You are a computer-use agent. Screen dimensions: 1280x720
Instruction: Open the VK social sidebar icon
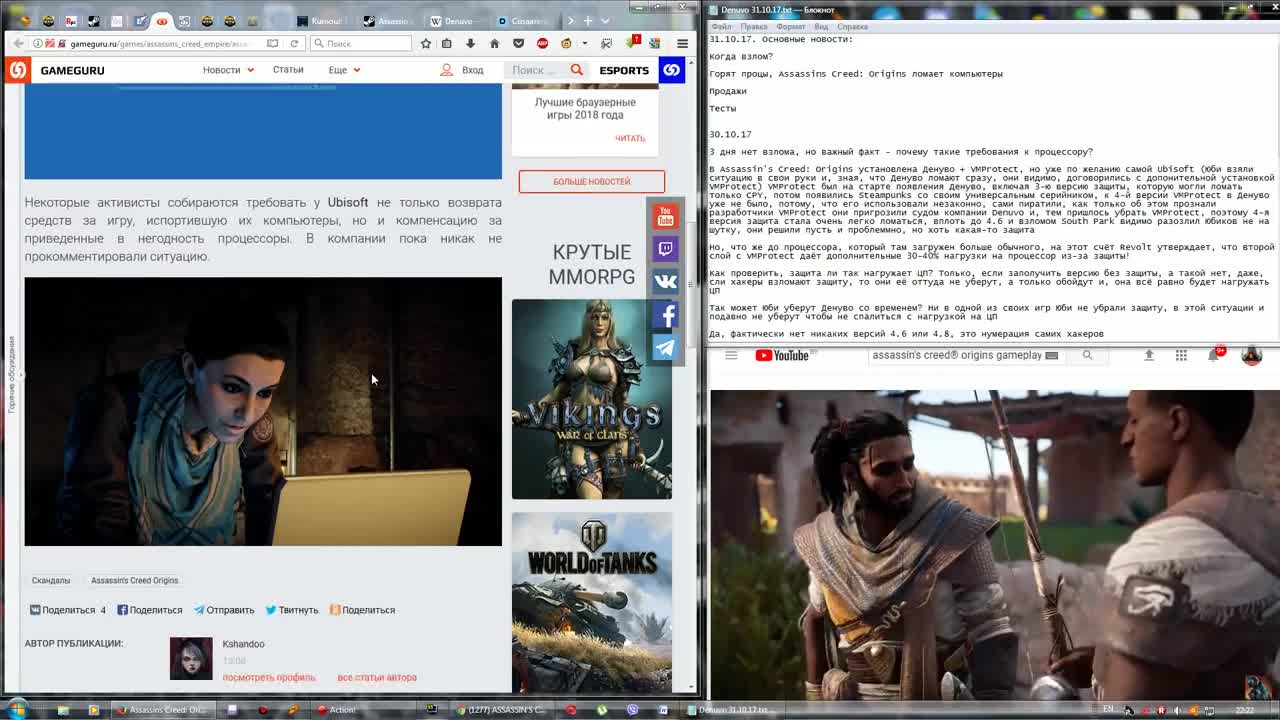665,282
